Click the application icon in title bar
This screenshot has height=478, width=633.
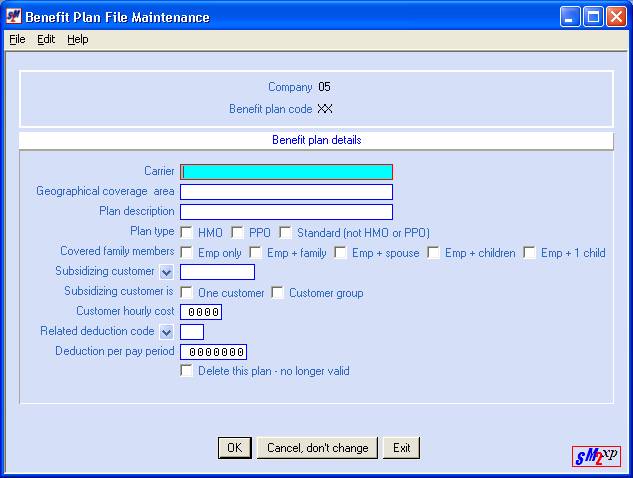tap(14, 17)
